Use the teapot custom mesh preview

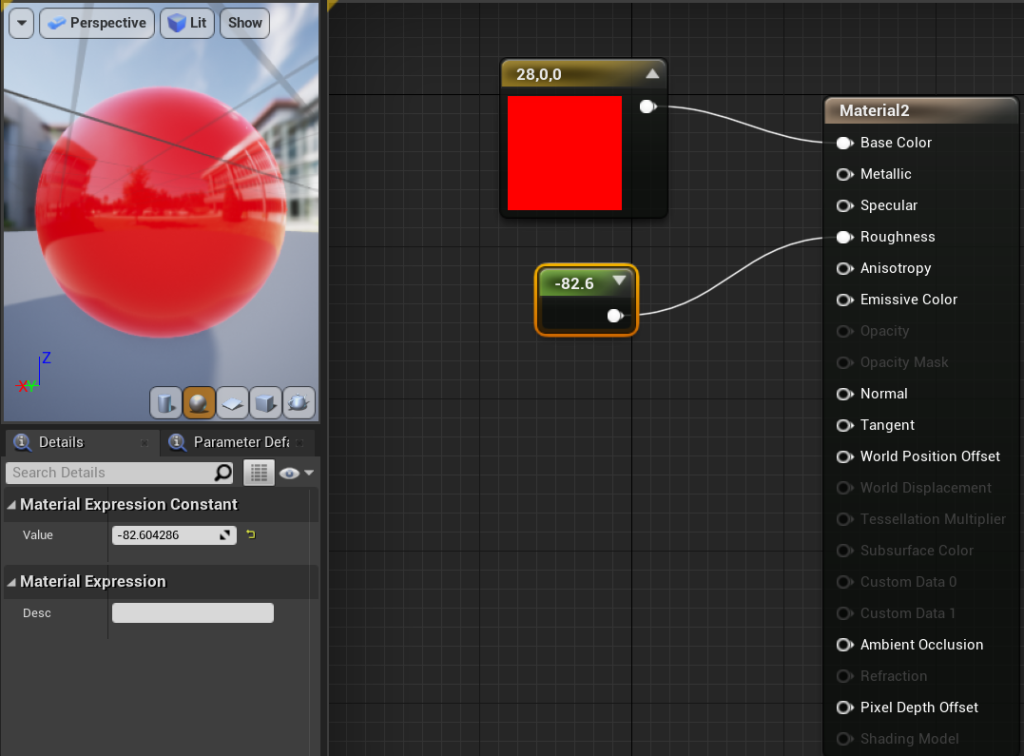[298, 403]
